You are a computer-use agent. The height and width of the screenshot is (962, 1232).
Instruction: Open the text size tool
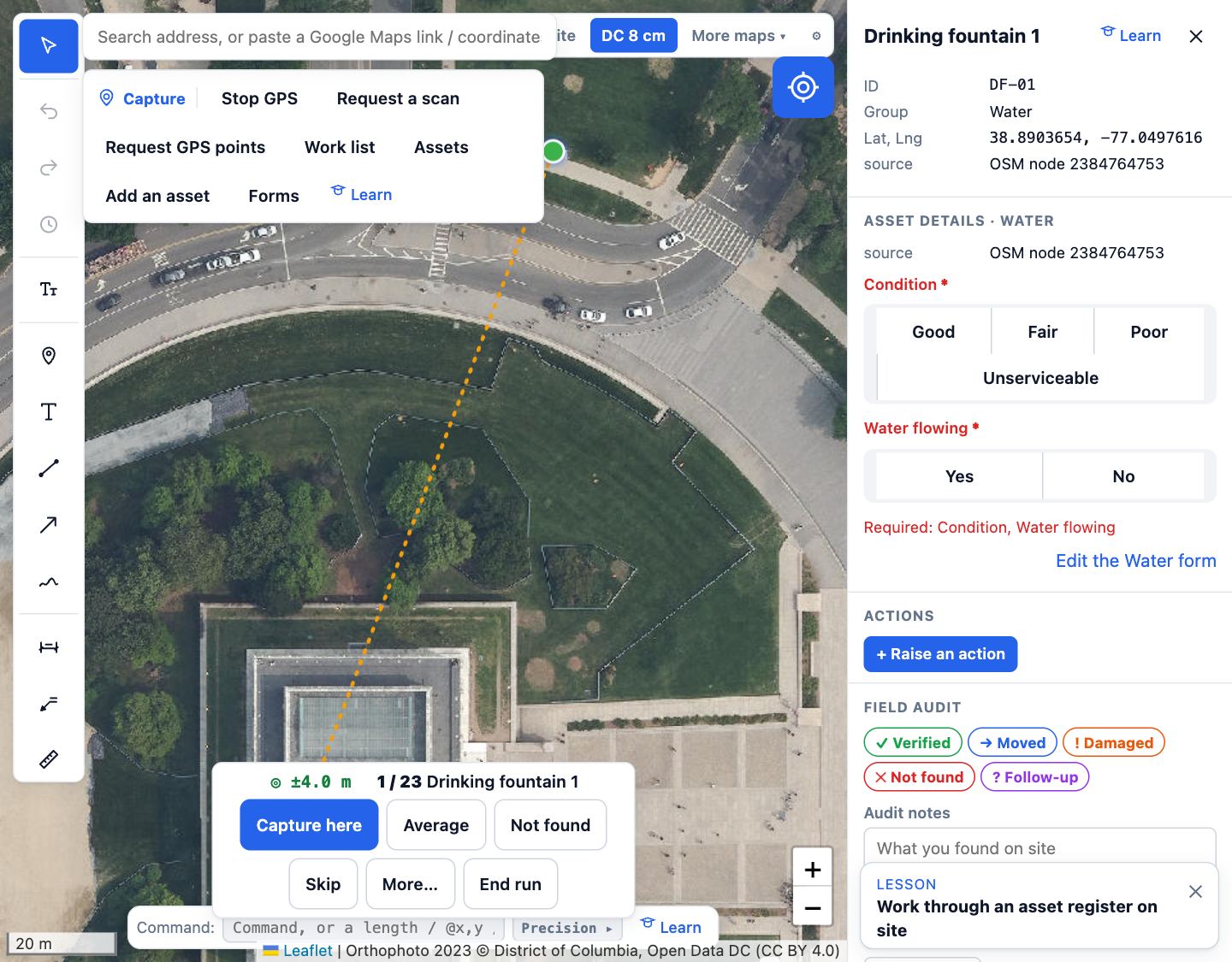pyautogui.click(x=49, y=289)
